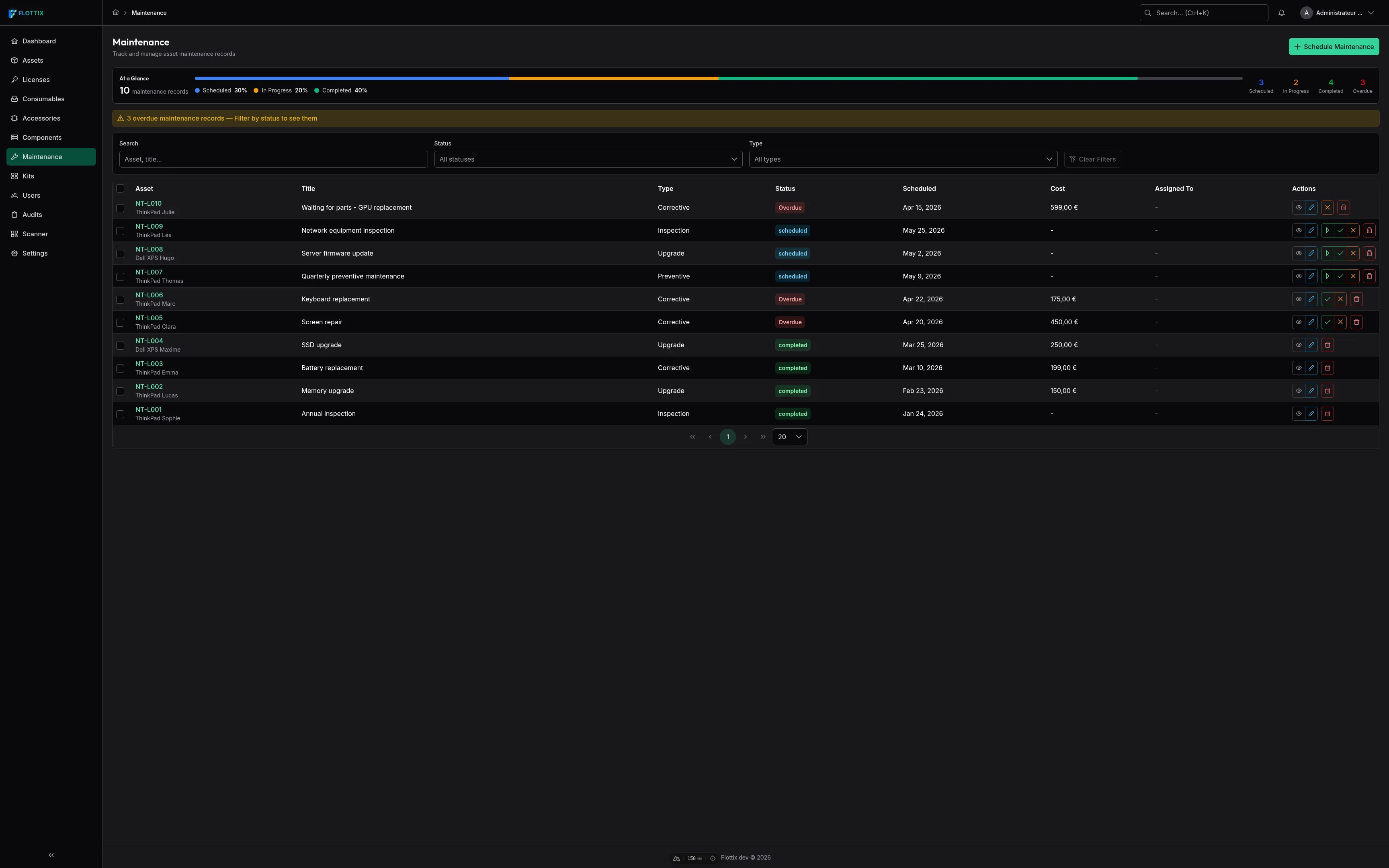Edit the Screen repair record
The image size is (1389, 868).
coord(1311,322)
